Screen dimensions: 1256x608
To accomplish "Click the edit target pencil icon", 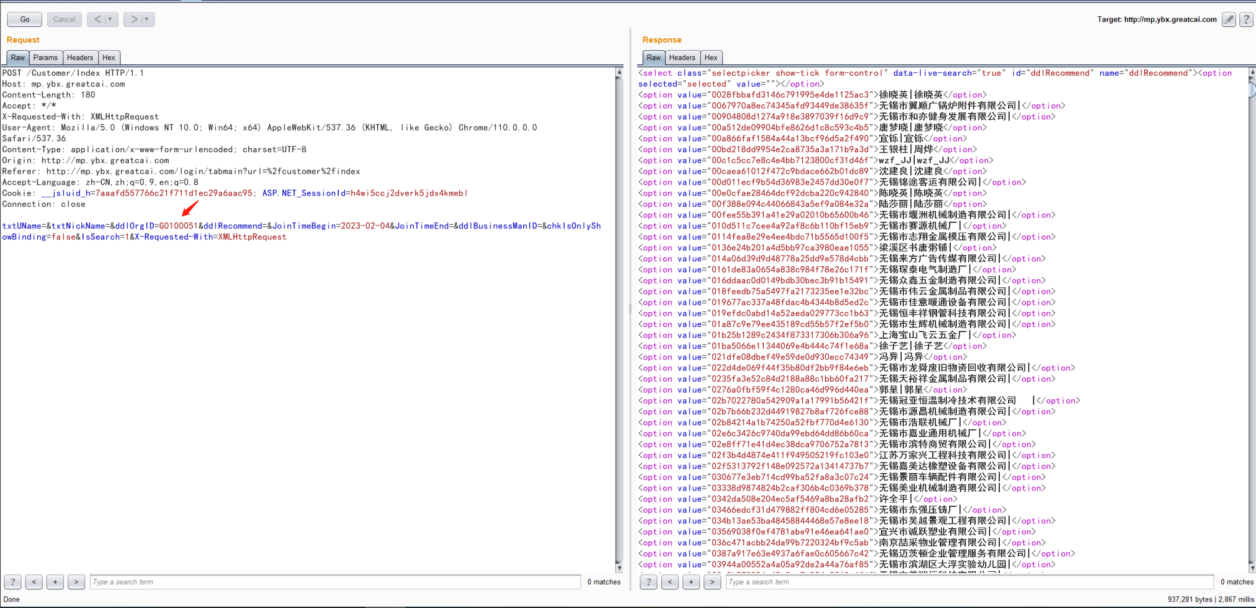I will [1231, 19].
